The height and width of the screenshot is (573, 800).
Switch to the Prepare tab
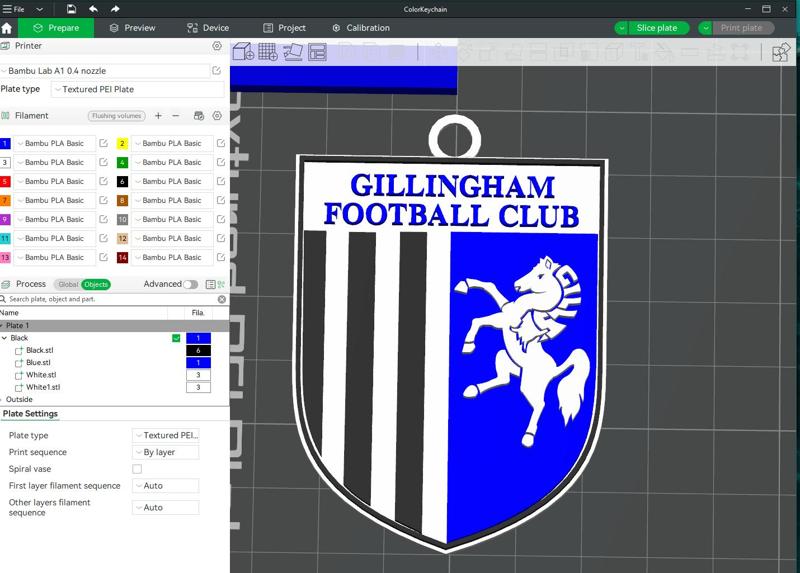(56, 28)
